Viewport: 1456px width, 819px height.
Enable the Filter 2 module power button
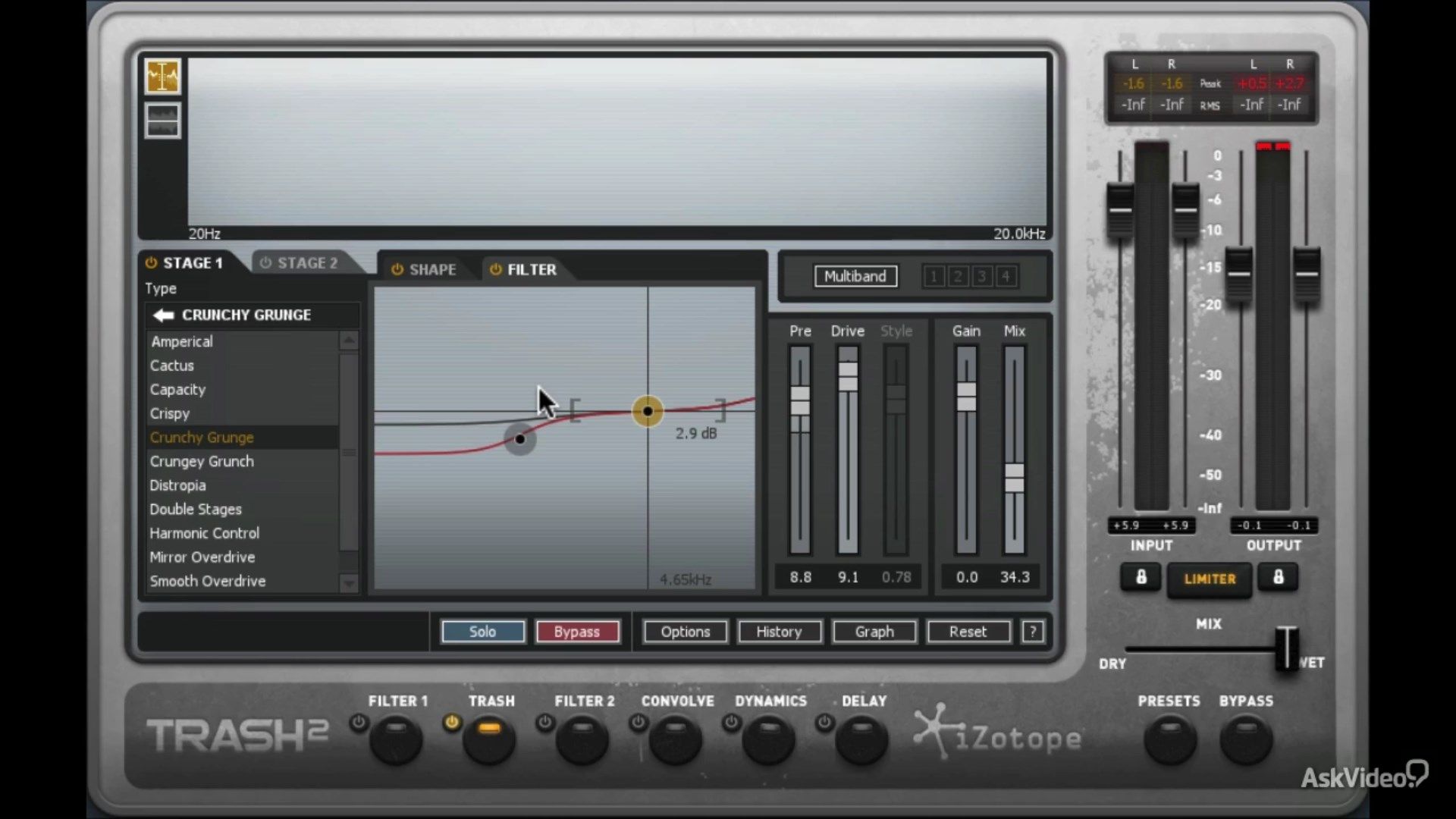coord(544,723)
